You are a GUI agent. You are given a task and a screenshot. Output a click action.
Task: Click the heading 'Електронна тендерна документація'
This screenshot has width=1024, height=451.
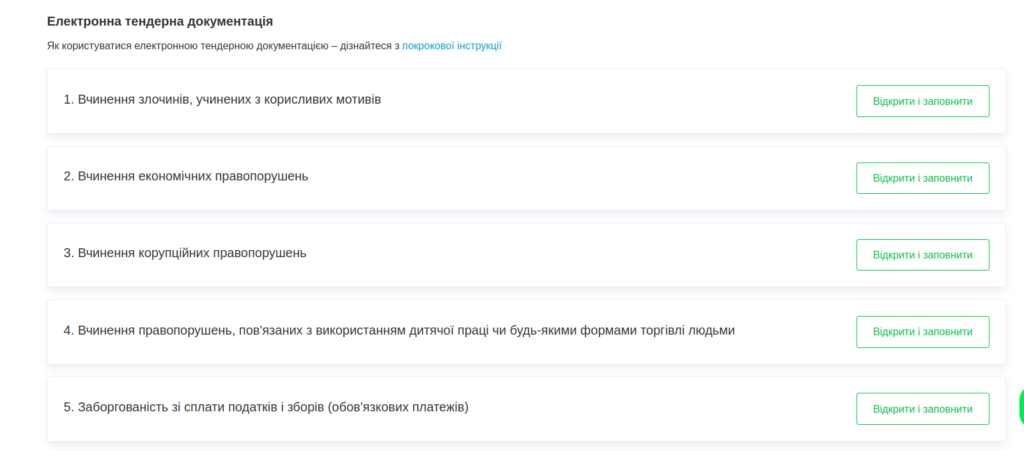160,21
